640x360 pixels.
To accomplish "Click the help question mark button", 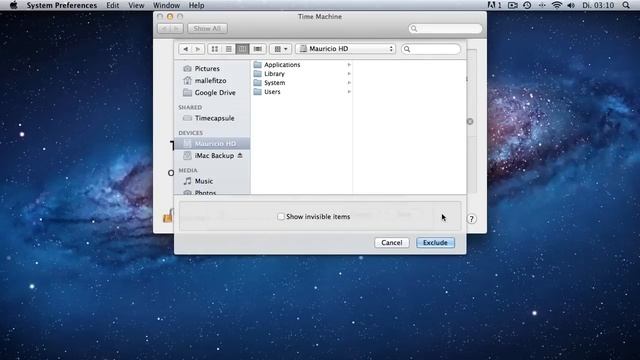I will (x=471, y=219).
